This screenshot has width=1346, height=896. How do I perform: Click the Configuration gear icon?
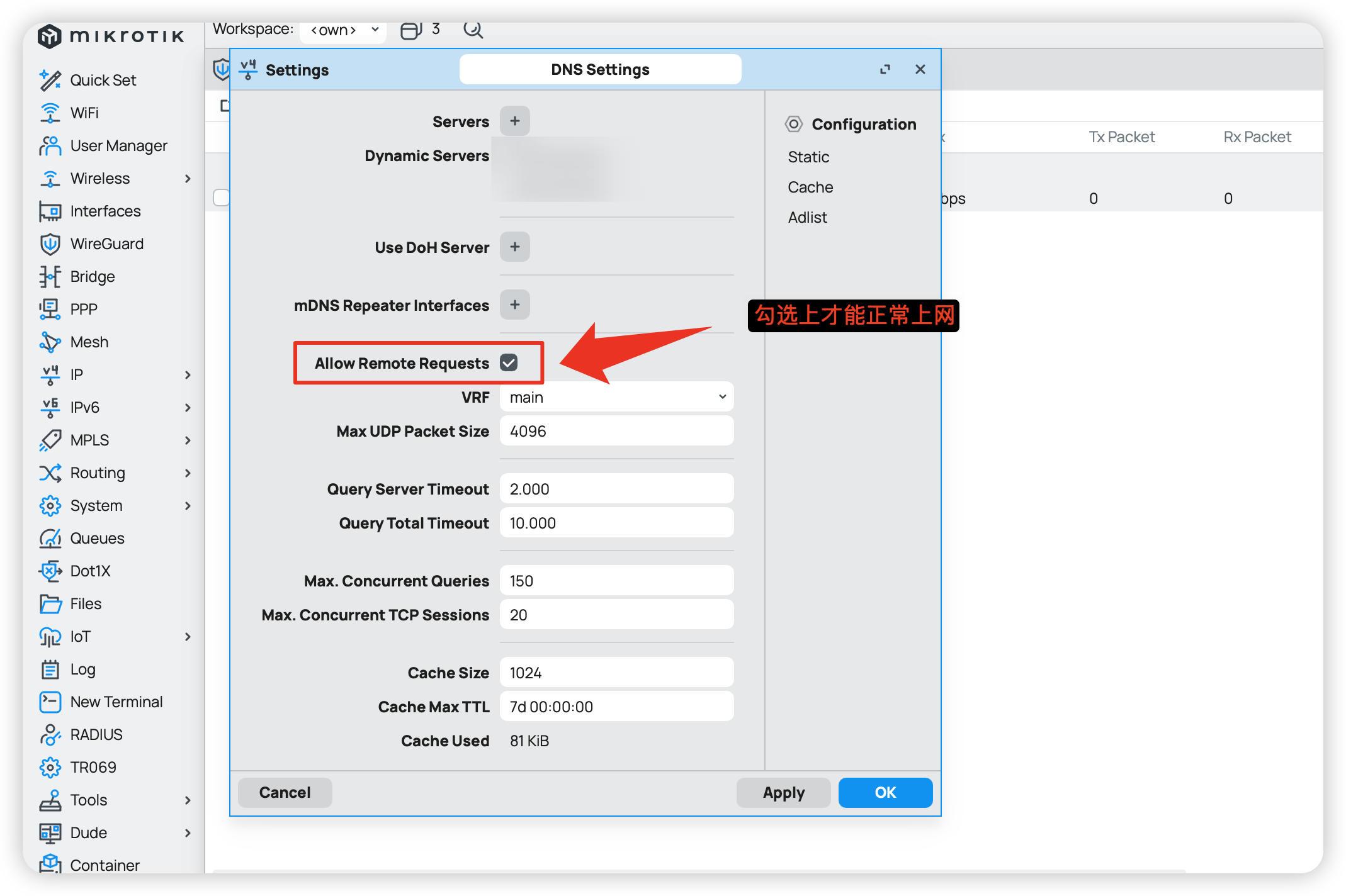pyautogui.click(x=794, y=124)
